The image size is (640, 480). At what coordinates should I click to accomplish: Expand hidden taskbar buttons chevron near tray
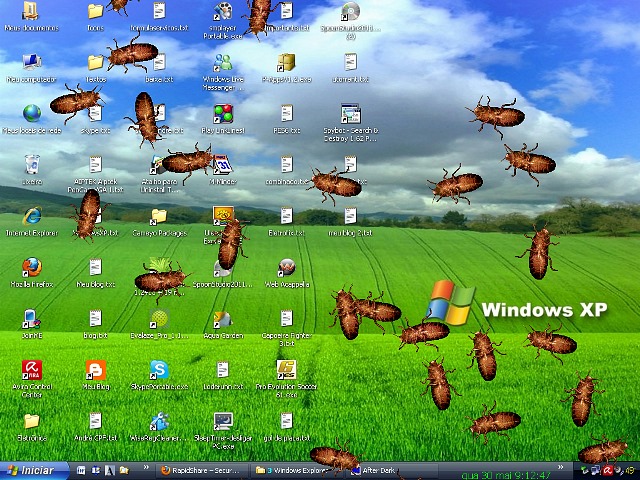(x=560, y=467)
